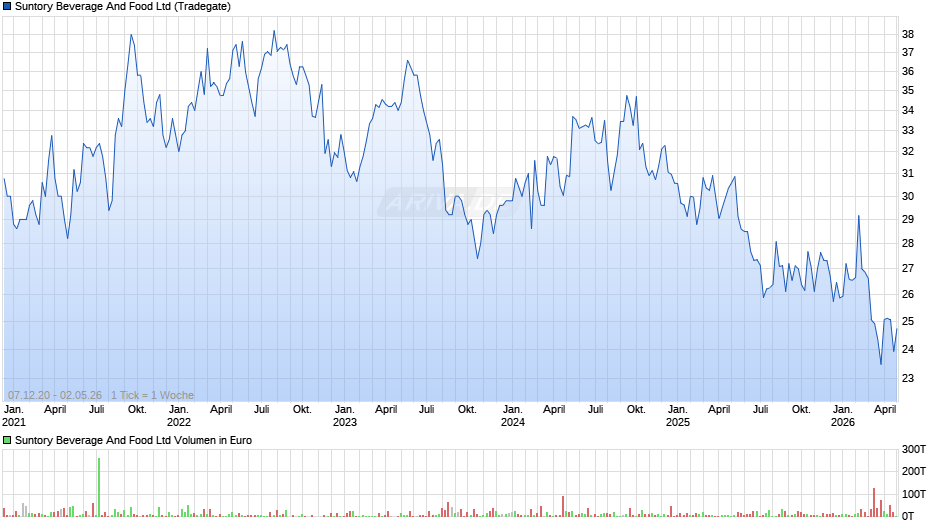Click the tallest green volume bar in 2021

click(x=99, y=487)
